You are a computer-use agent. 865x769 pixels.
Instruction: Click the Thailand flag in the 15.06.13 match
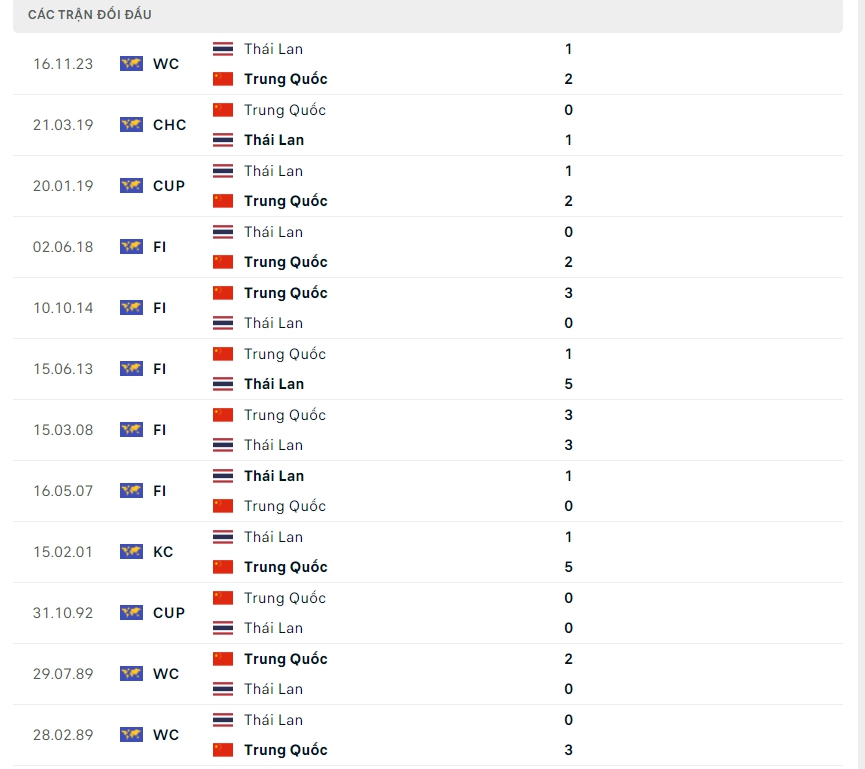pos(223,384)
